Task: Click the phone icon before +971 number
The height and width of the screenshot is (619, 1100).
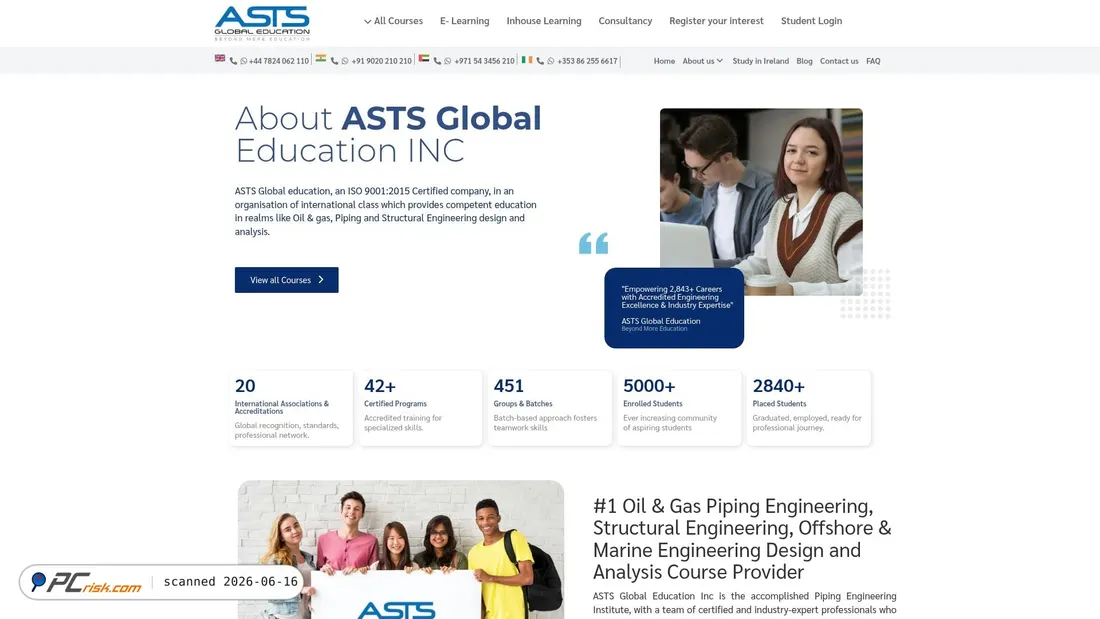Action: pyautogui.click(x=437, y=61)
